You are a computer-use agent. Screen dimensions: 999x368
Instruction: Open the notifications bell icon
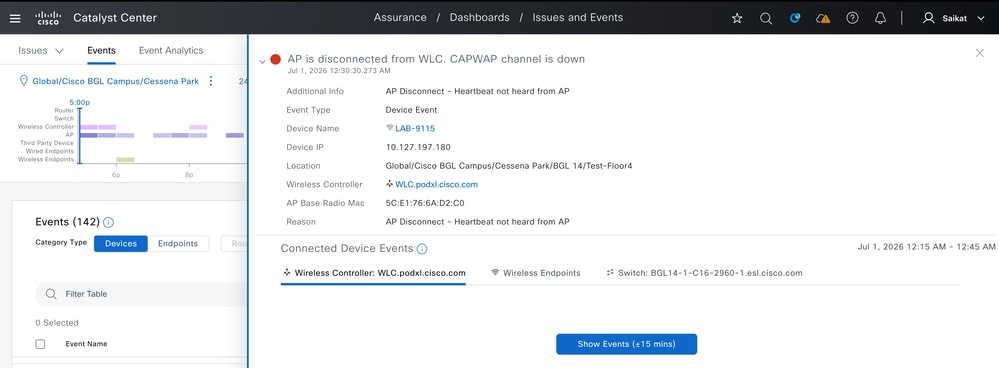880,18
